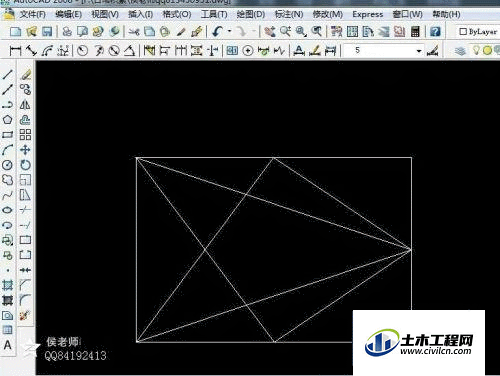Click the Tolerance icon in dimension toolbar
This screenshot has height=376, width=500.
click(232, 51)
